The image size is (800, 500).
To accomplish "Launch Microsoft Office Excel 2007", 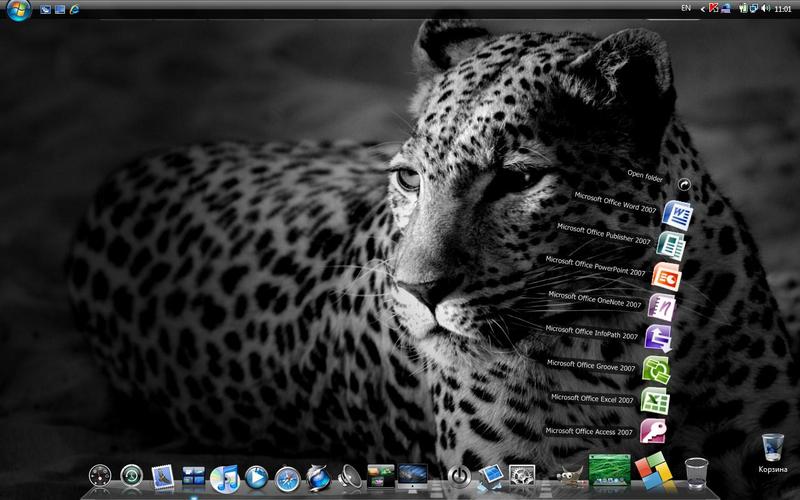I will (655, 399).
